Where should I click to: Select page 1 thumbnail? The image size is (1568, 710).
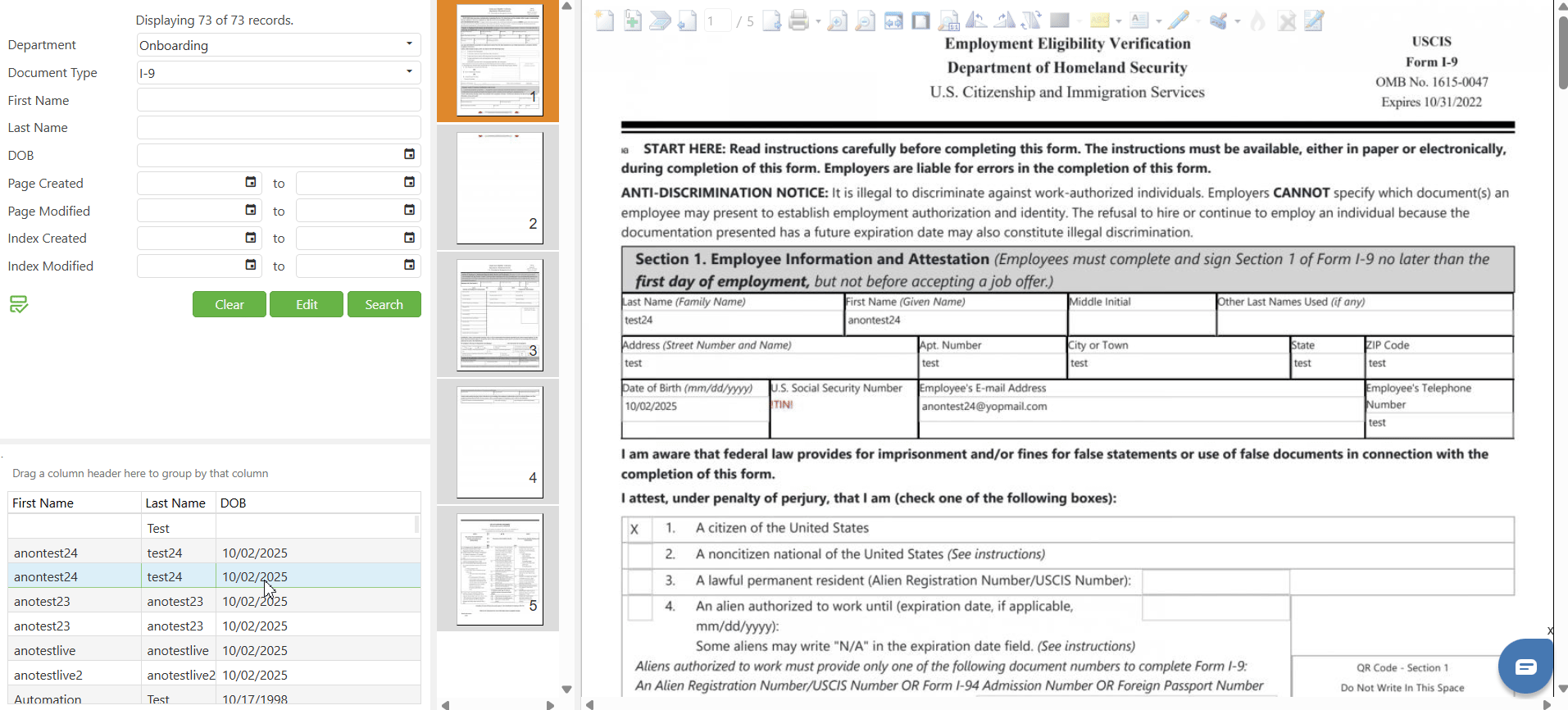pos(499,61)
